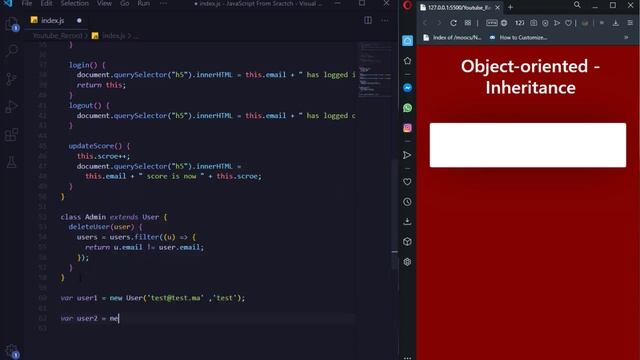Click the Opera tab search magnifier
The width and height of the screenshot is (640, 360).
(577, 5)
